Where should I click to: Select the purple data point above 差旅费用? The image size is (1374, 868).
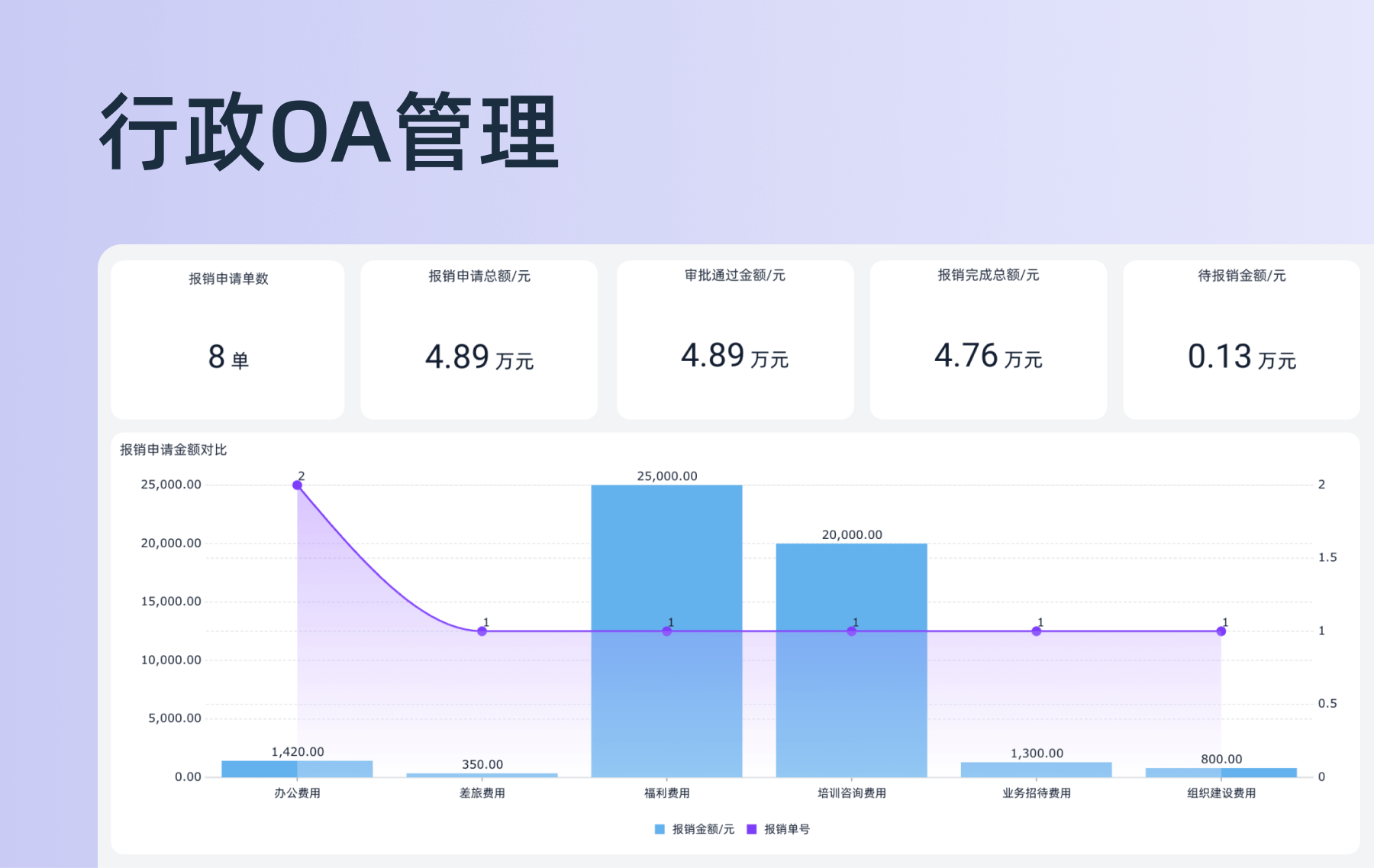pyautogui.click(x=482, y=631)
